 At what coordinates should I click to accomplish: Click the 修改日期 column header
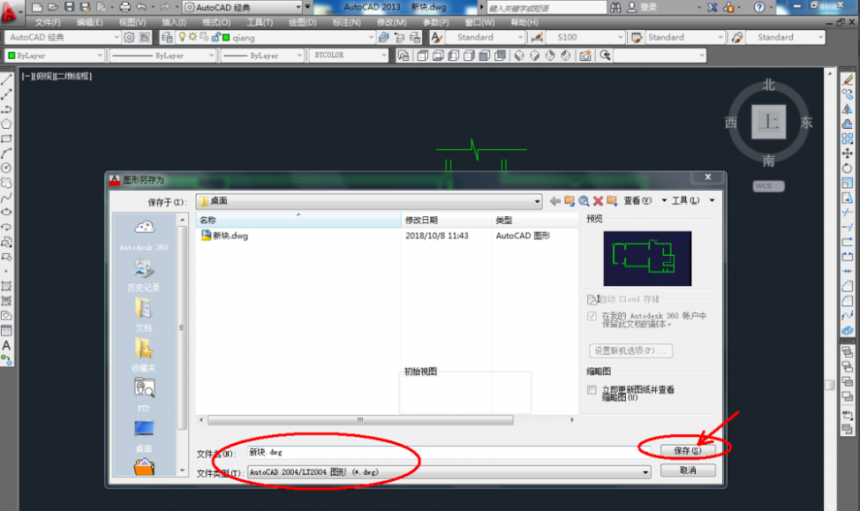click(x=446, y=220)
